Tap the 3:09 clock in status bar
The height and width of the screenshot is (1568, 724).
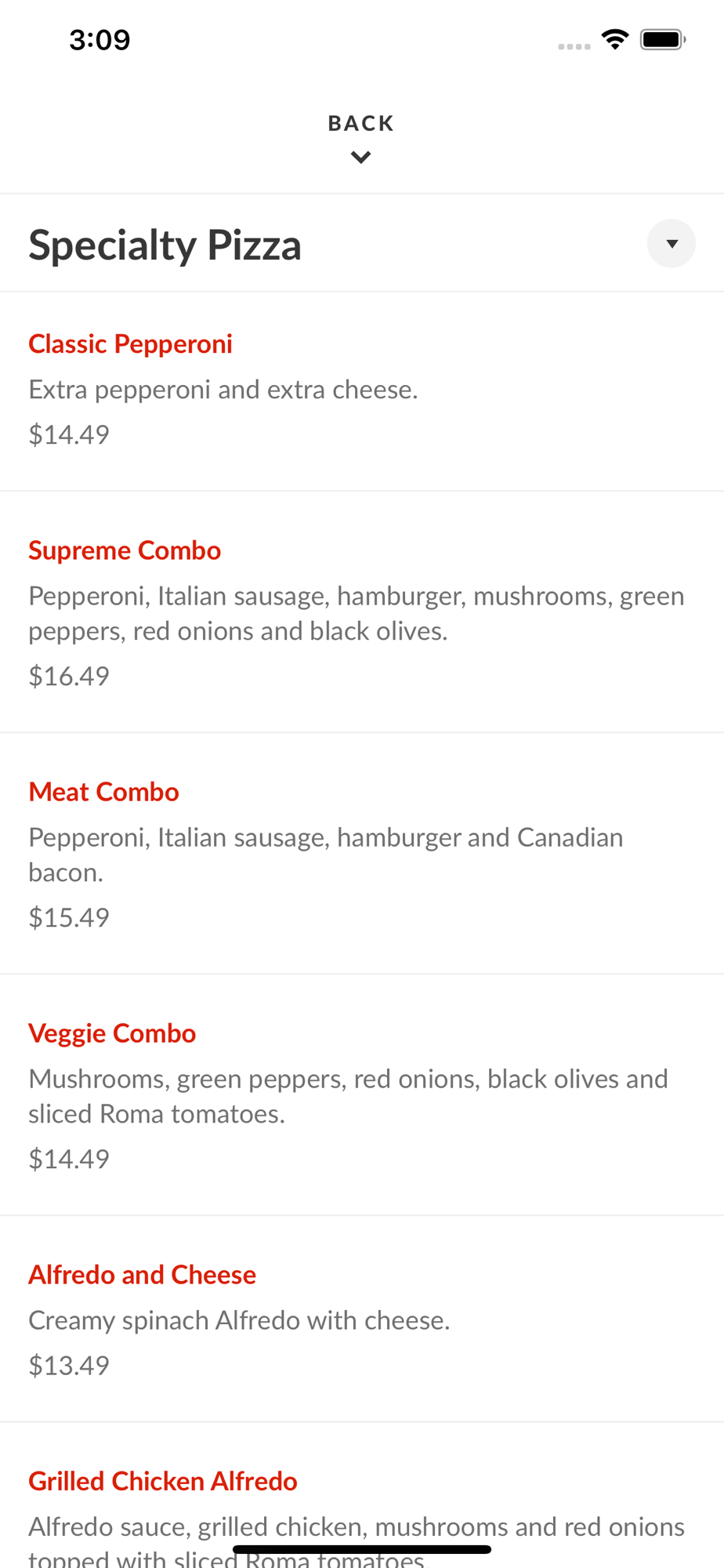(x=100, y=39)
